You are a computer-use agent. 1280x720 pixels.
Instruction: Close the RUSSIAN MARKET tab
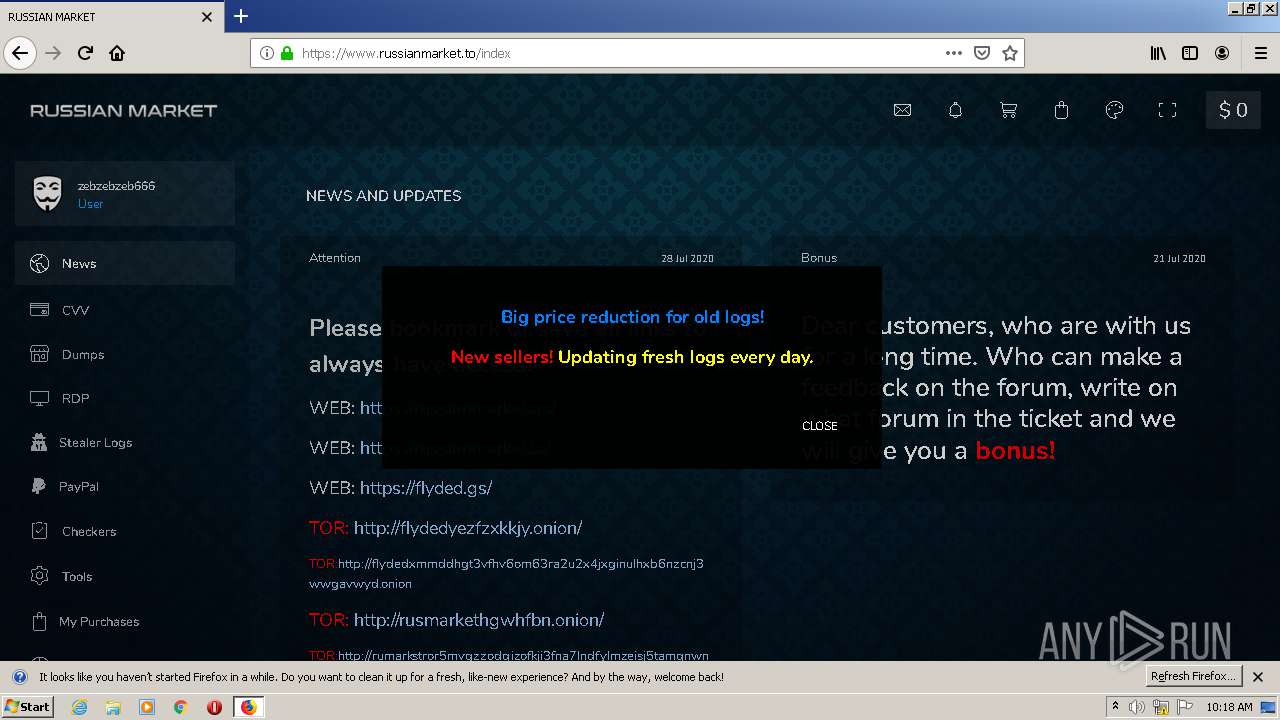[x=207, y=17]
